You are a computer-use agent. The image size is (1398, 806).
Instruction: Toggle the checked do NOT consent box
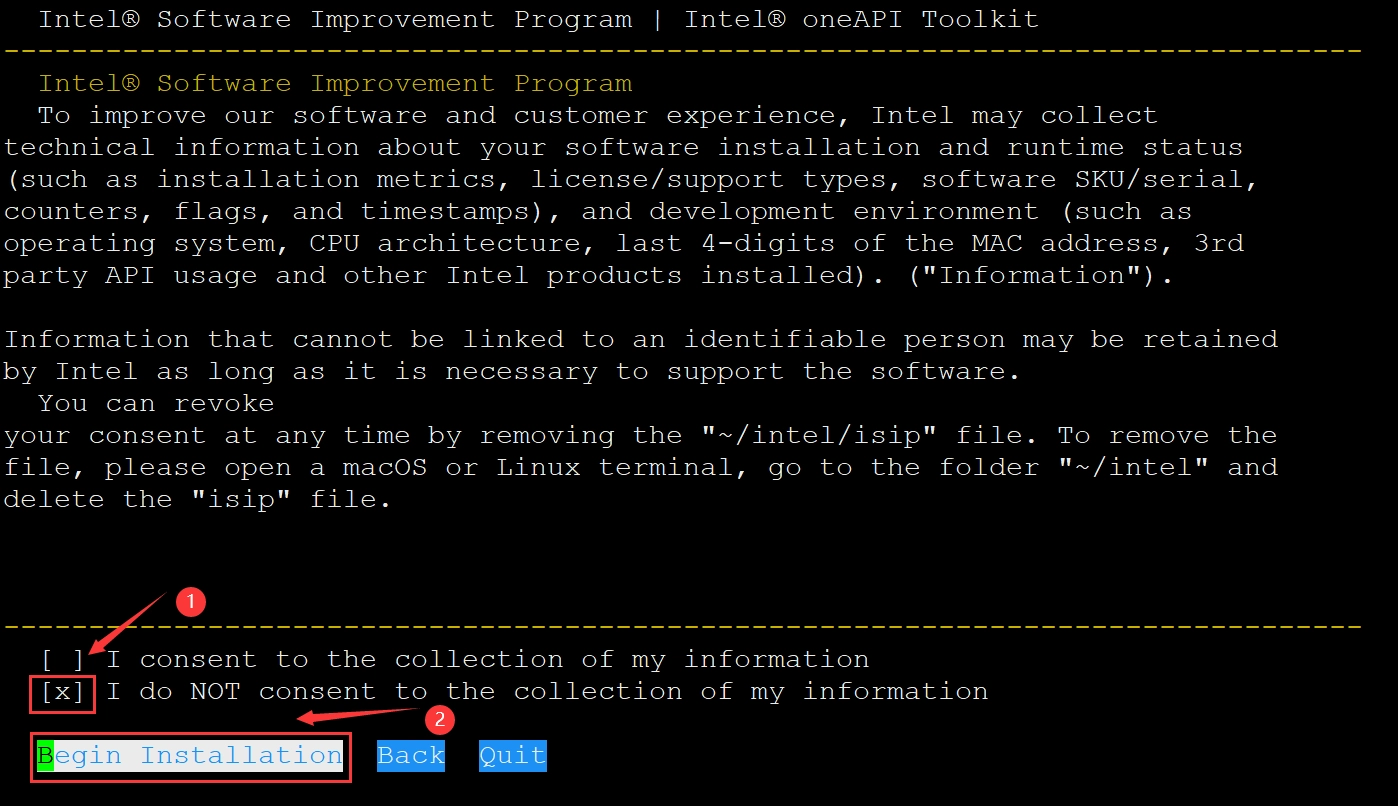63,692
